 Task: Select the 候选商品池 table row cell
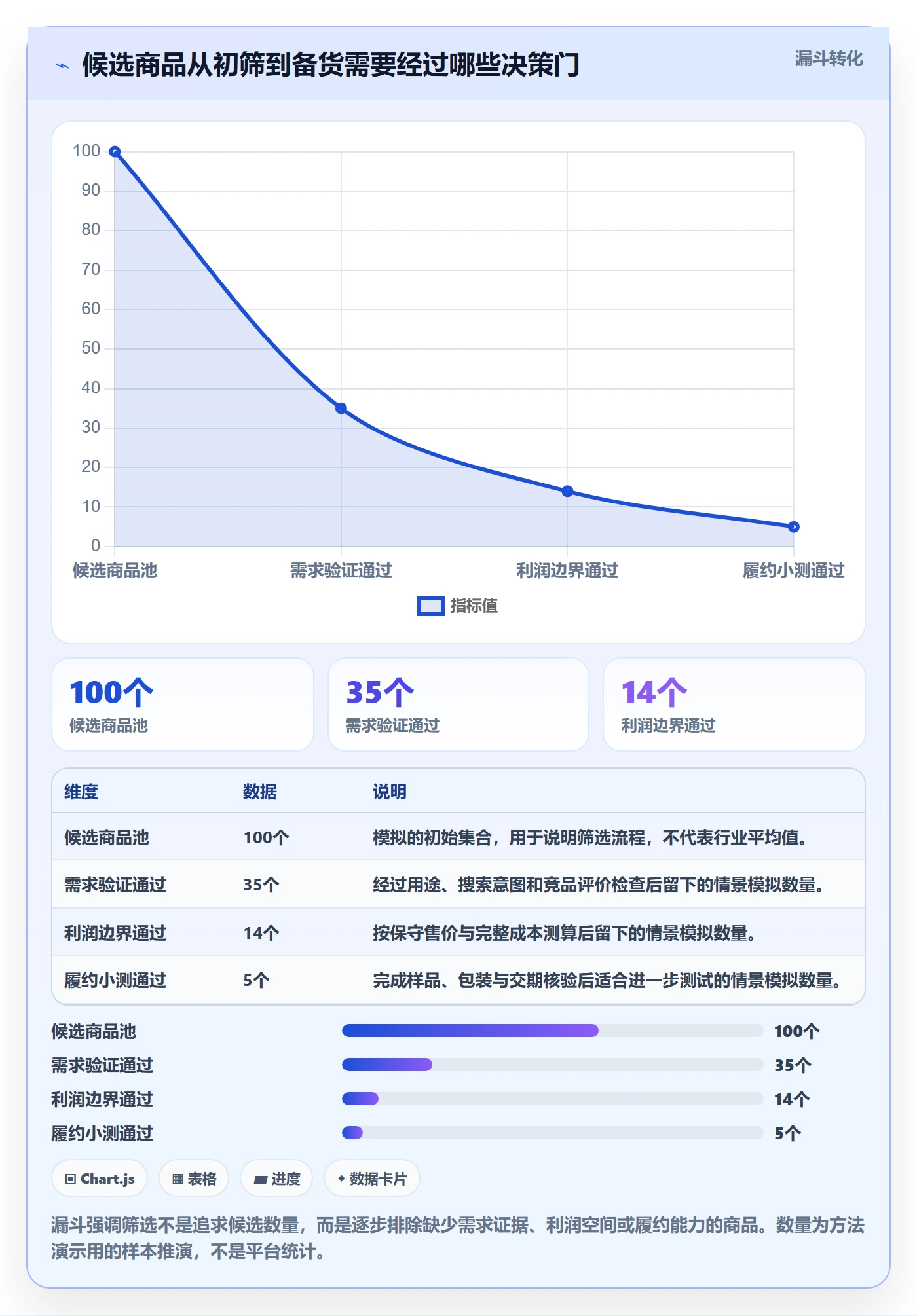(x=107, y=837)
